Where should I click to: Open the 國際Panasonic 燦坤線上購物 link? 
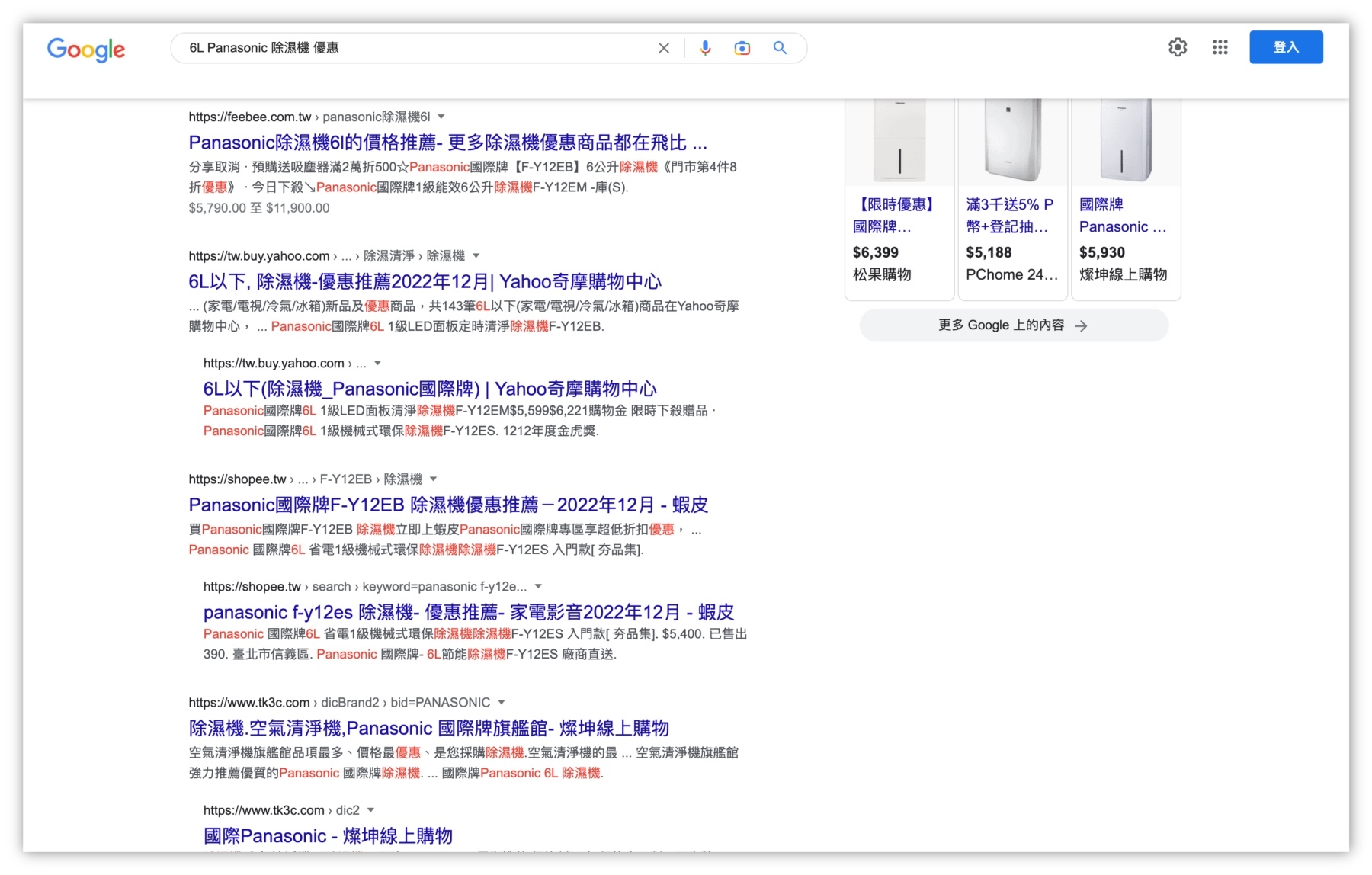[327, 835]
